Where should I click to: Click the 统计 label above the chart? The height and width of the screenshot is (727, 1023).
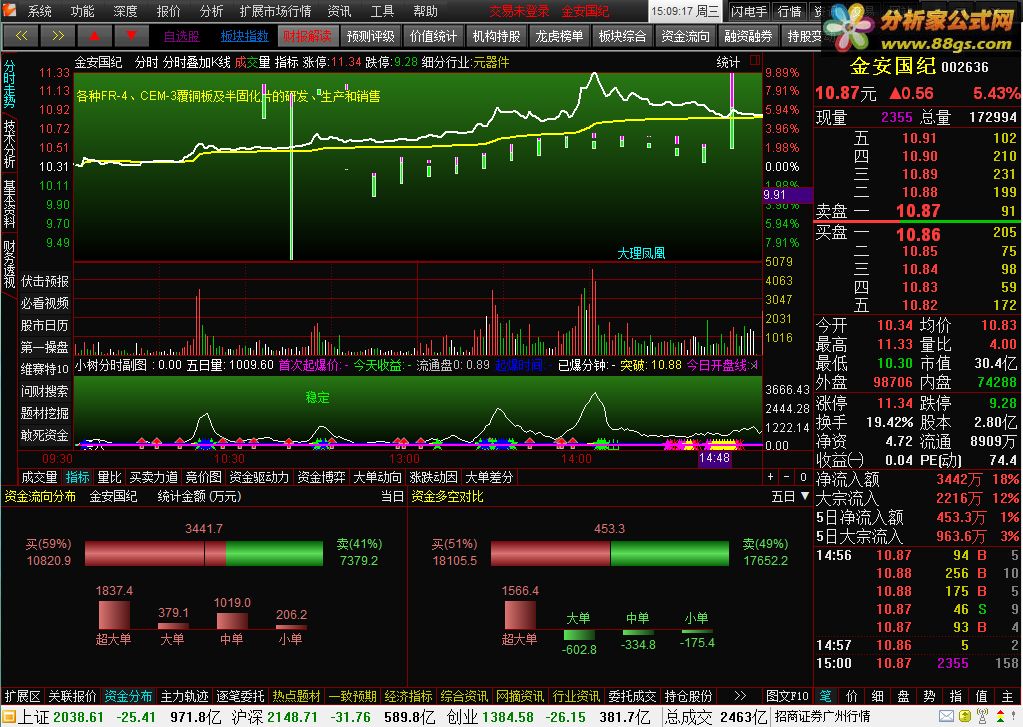point(728,62)
